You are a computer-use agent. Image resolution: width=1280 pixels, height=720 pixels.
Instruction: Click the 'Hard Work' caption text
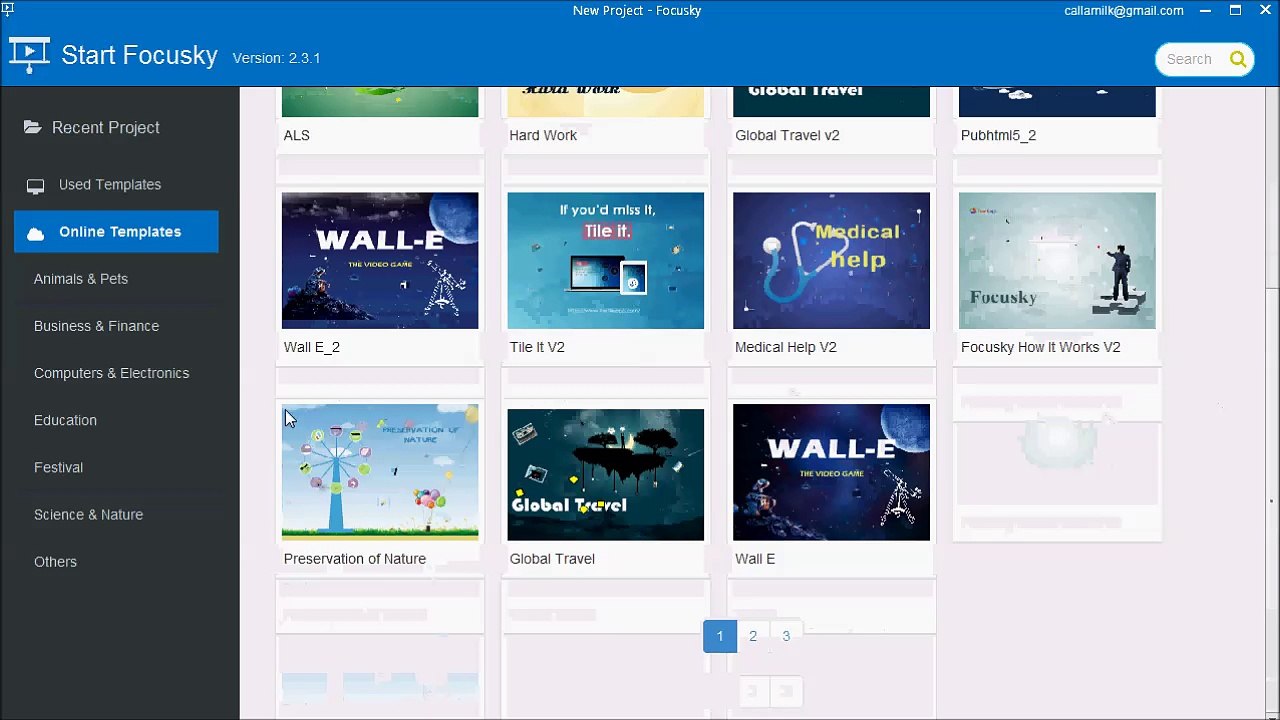(x=543, y=135)
